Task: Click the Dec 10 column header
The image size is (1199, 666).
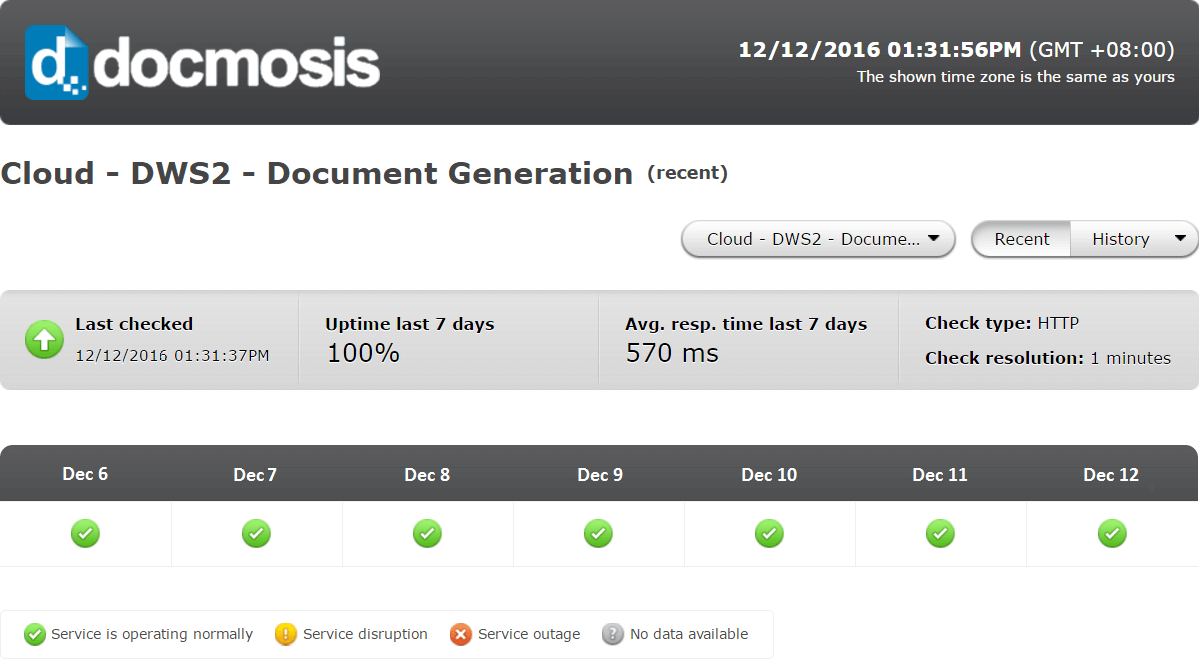Action: 769,475
